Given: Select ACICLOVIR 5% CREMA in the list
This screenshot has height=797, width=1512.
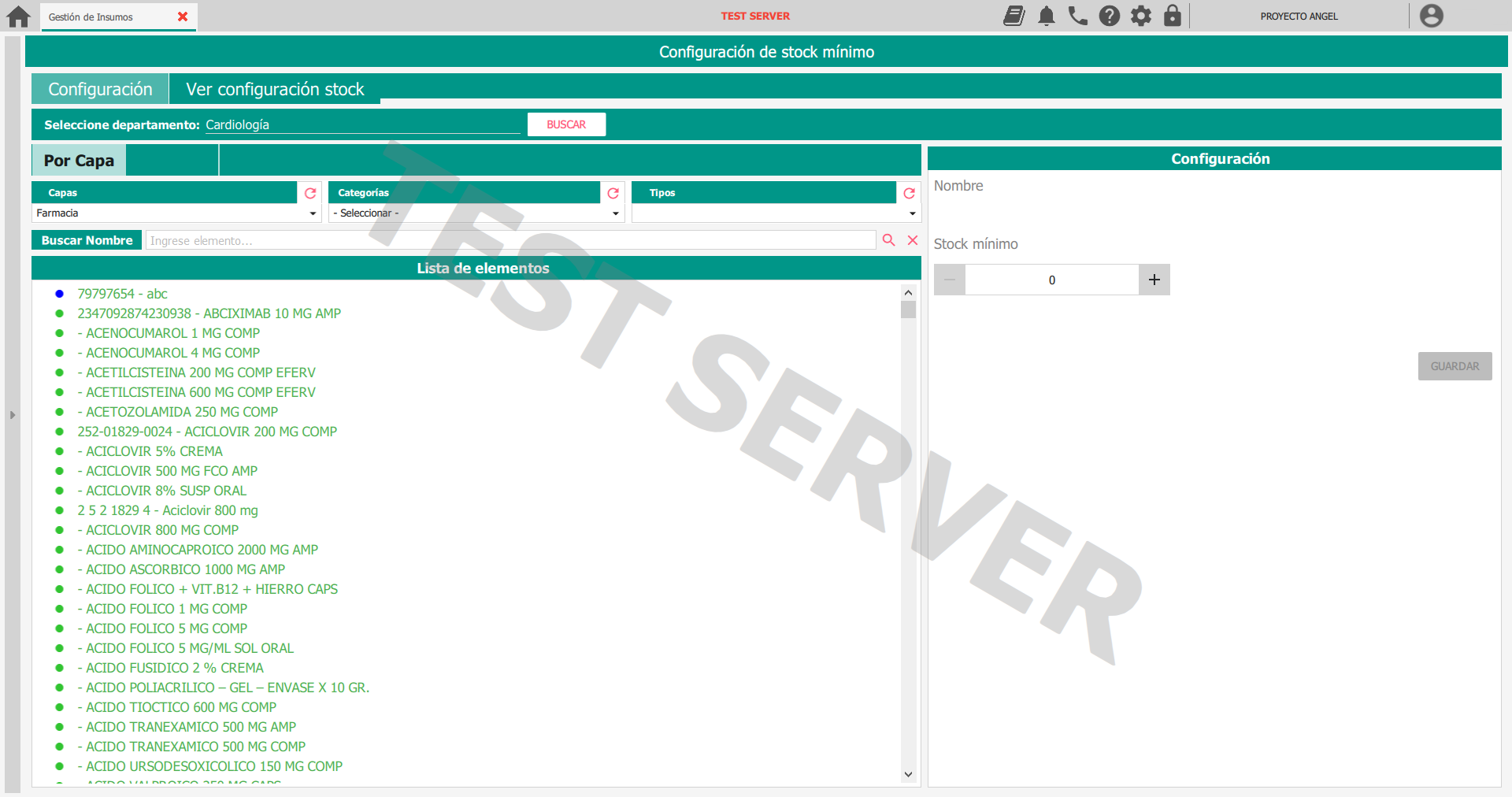Looking at the screenshot, I should click(154, 451).
